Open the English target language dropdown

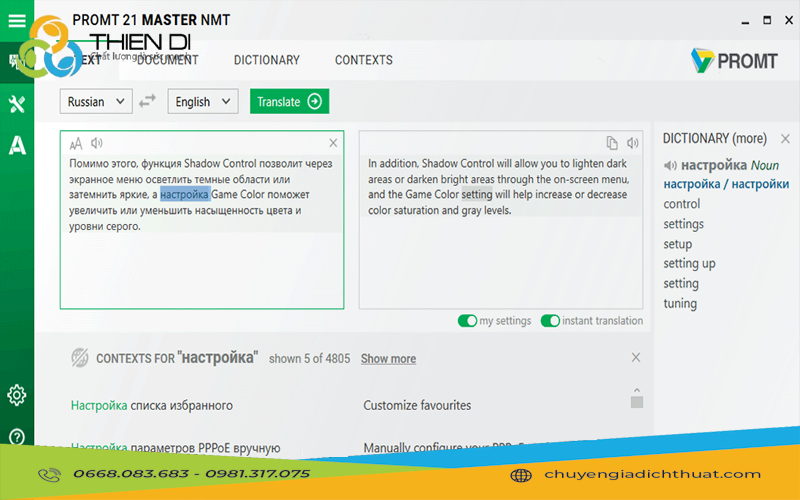click(201, 101)
